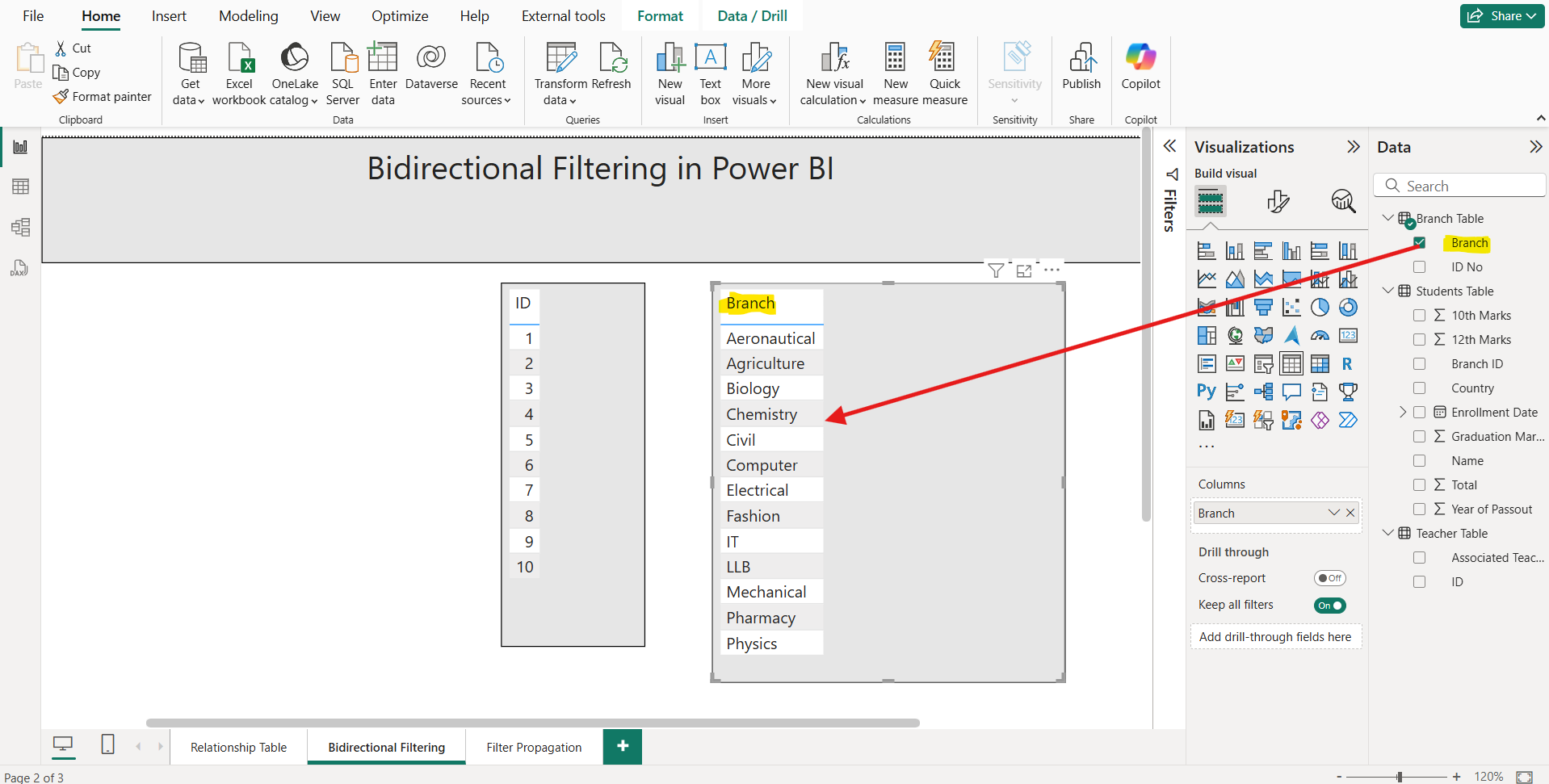Enable the Cross-report toggle

1329,577
